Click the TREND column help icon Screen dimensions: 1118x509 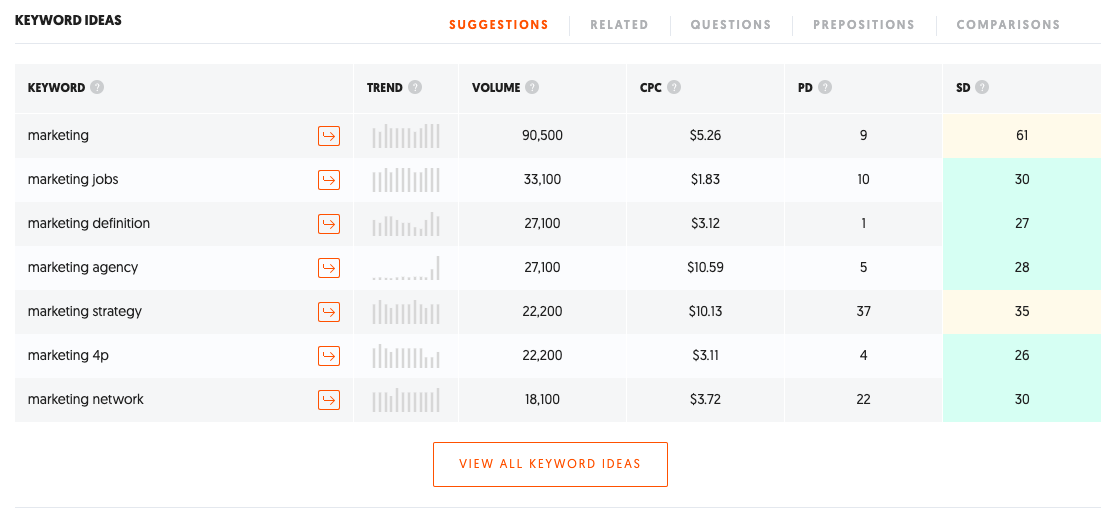click(x=415, y=88)
